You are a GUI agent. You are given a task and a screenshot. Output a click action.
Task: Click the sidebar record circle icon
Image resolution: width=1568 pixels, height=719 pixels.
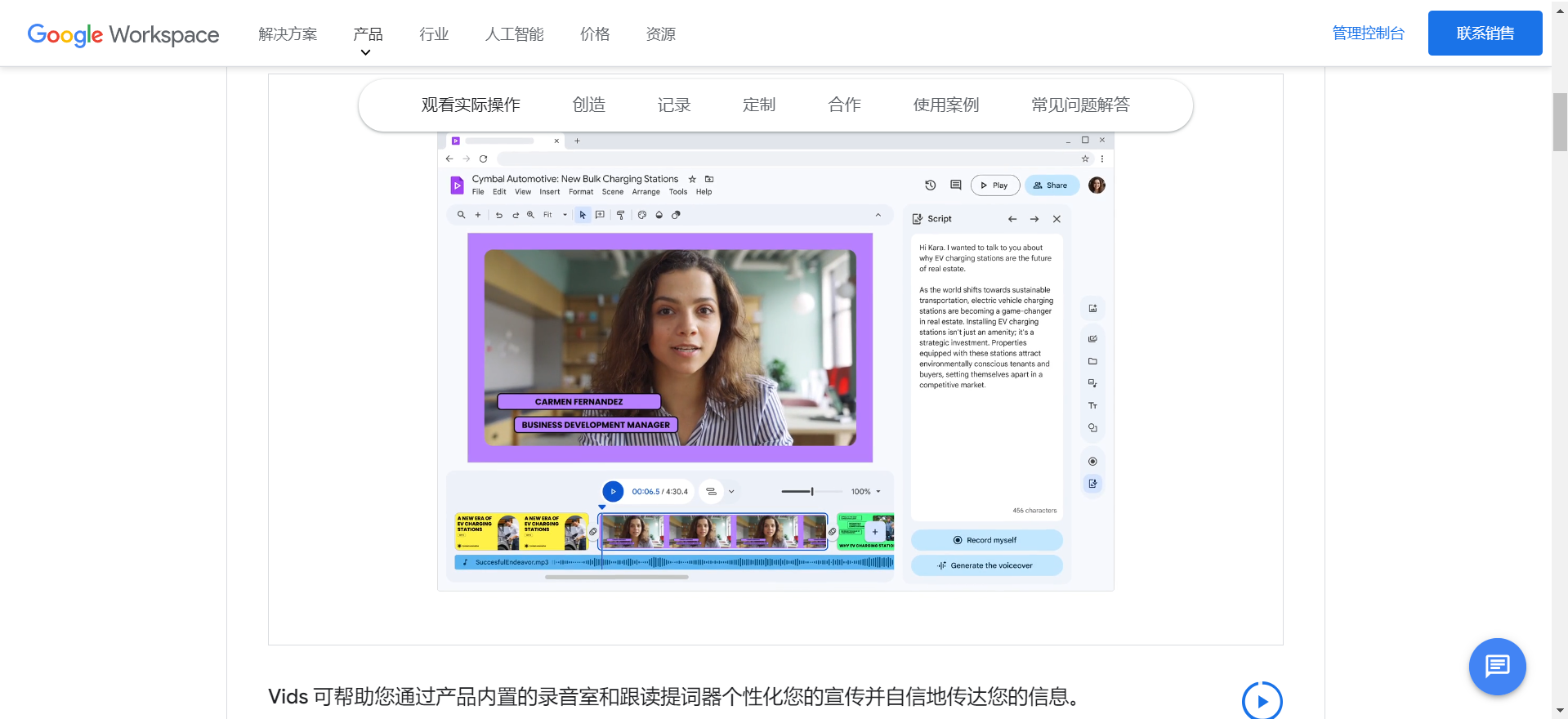(1092, 462)
